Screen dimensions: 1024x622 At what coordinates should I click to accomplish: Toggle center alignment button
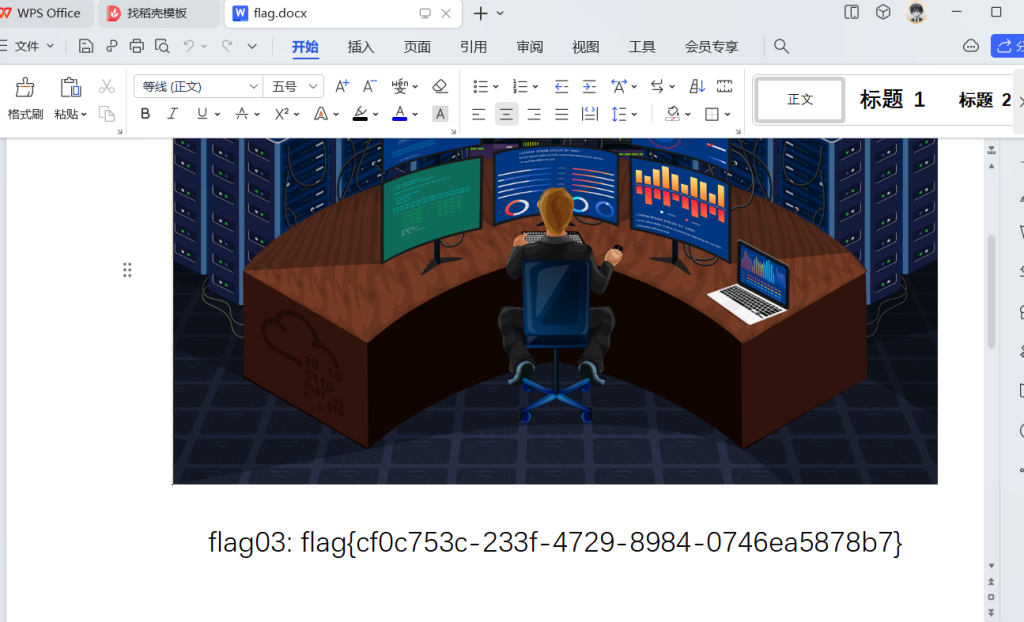507,114
